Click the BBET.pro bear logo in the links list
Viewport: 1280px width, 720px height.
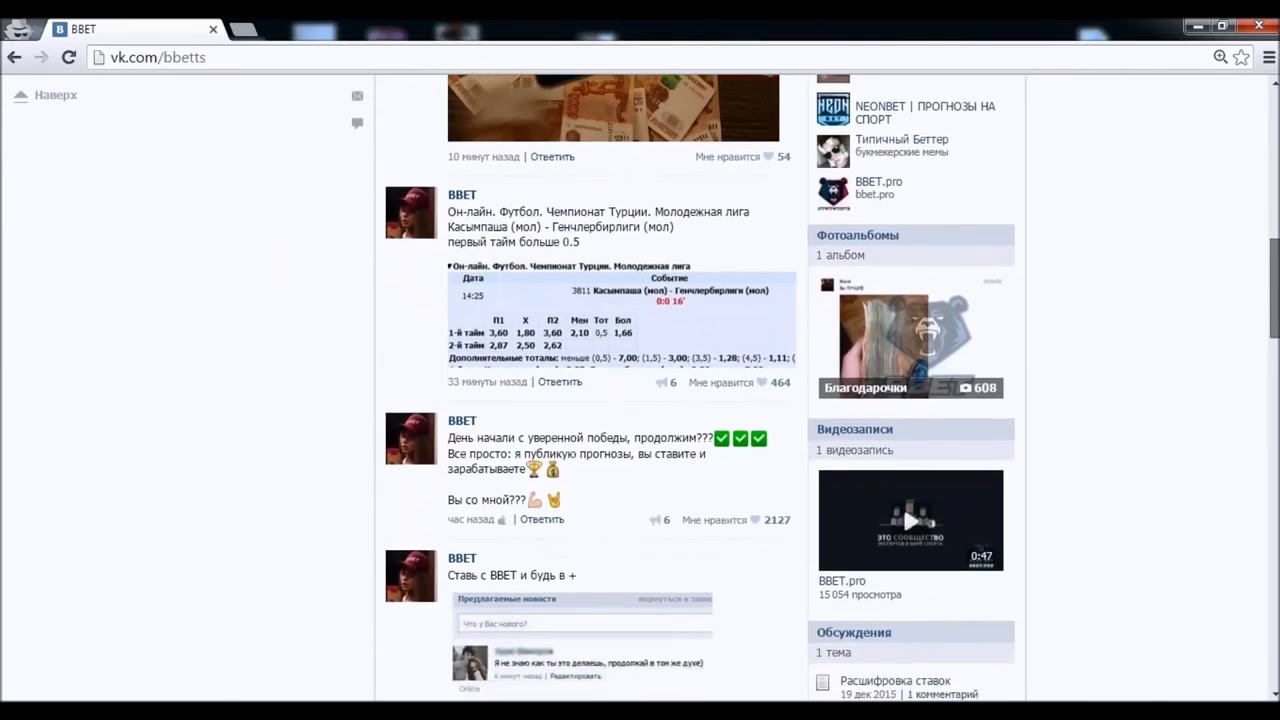pyautogui.click(x=833, y=192)
